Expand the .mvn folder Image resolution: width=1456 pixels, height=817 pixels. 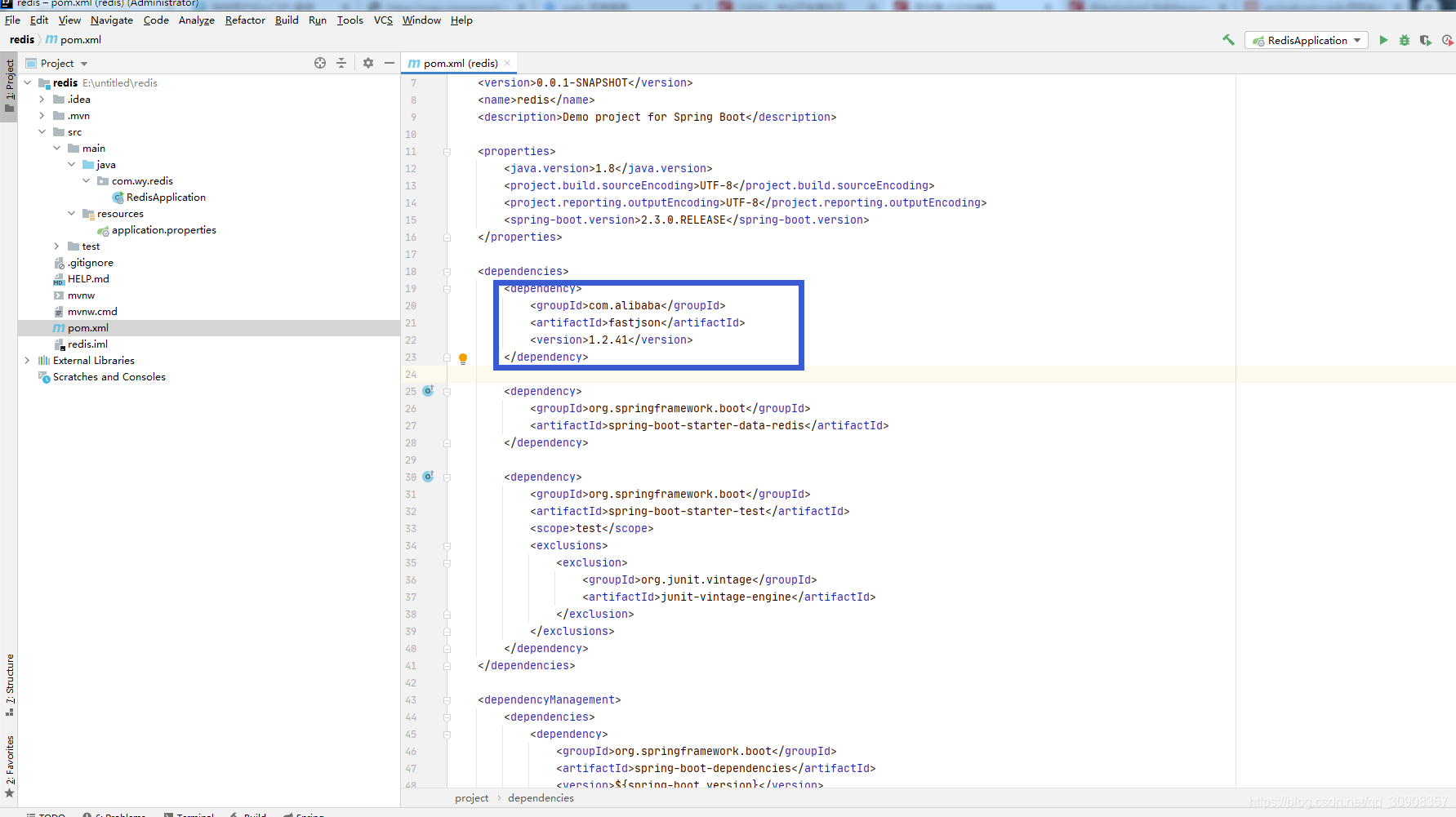pyautogui.click(x=42, y=115)
